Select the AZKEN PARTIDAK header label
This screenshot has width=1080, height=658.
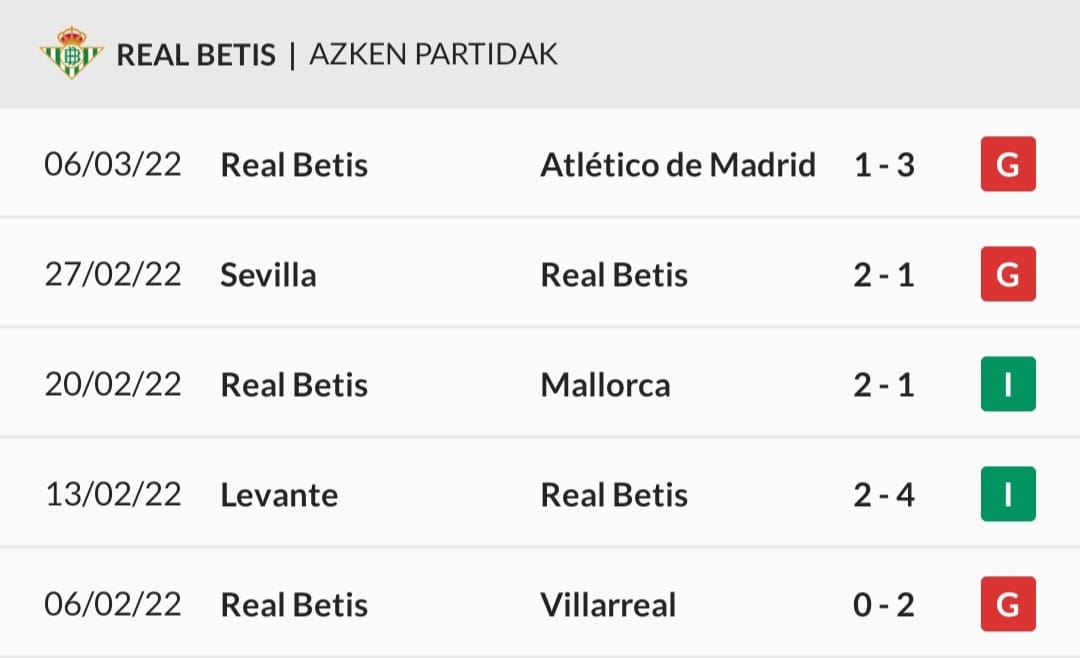[x=433, y=55]
